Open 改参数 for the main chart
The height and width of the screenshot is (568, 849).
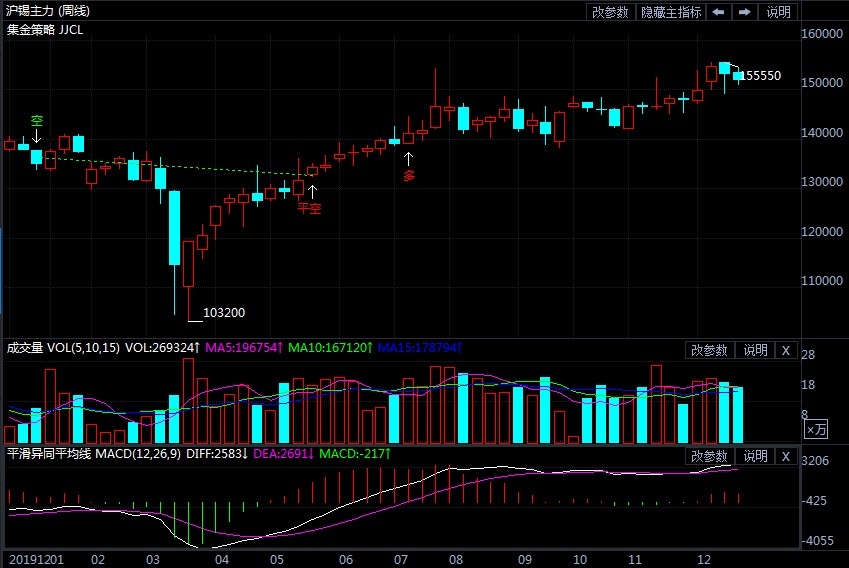point(610,12)
